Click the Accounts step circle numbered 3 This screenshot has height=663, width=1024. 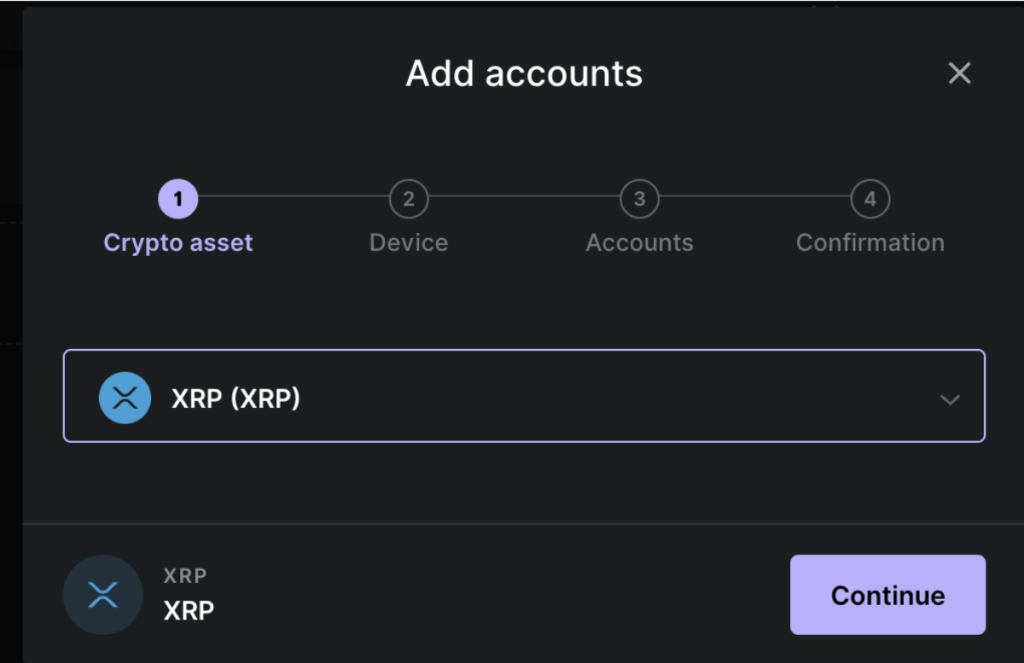tap(639, 198)
